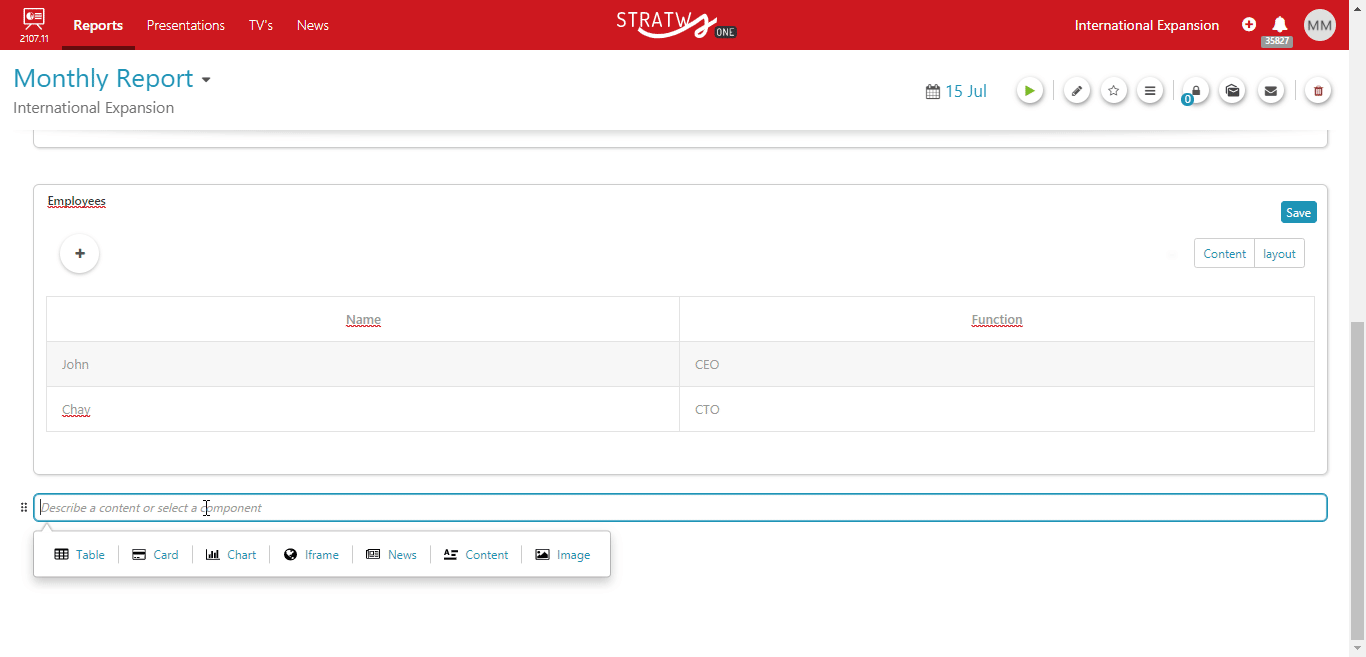Screen dimensions: 1366x657
Task: Insert a Content component
Action: click(476, 555)
